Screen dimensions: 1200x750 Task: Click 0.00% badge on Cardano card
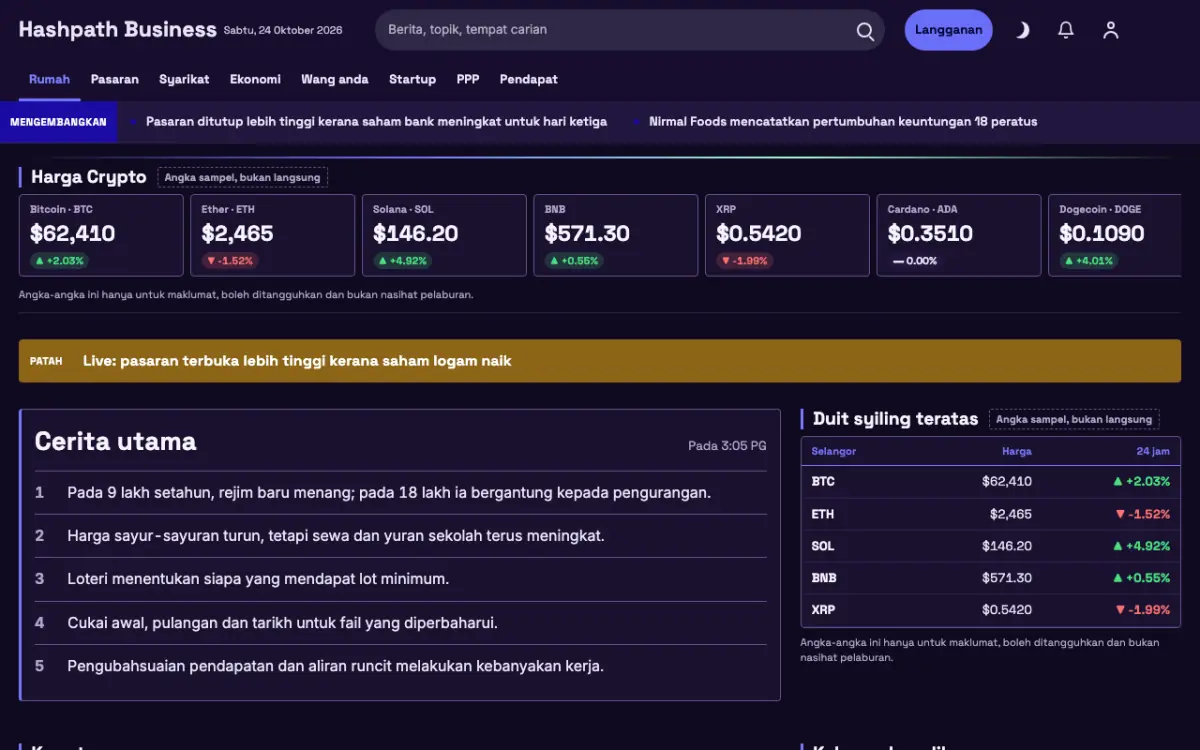915,260
